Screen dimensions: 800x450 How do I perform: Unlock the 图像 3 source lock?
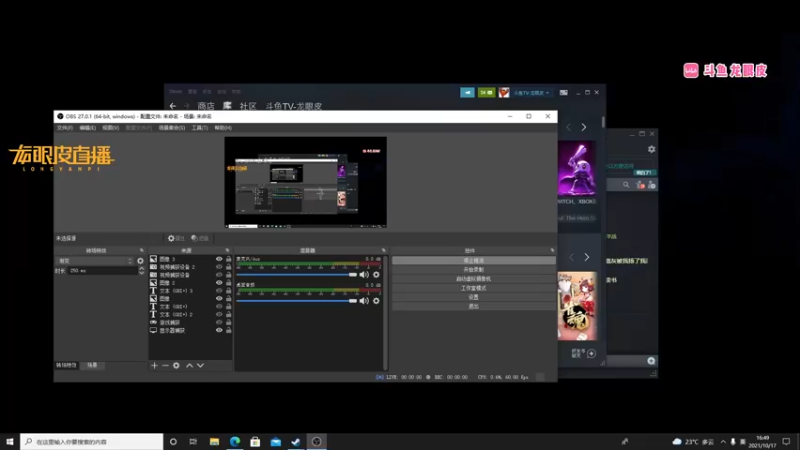[228, 259]
